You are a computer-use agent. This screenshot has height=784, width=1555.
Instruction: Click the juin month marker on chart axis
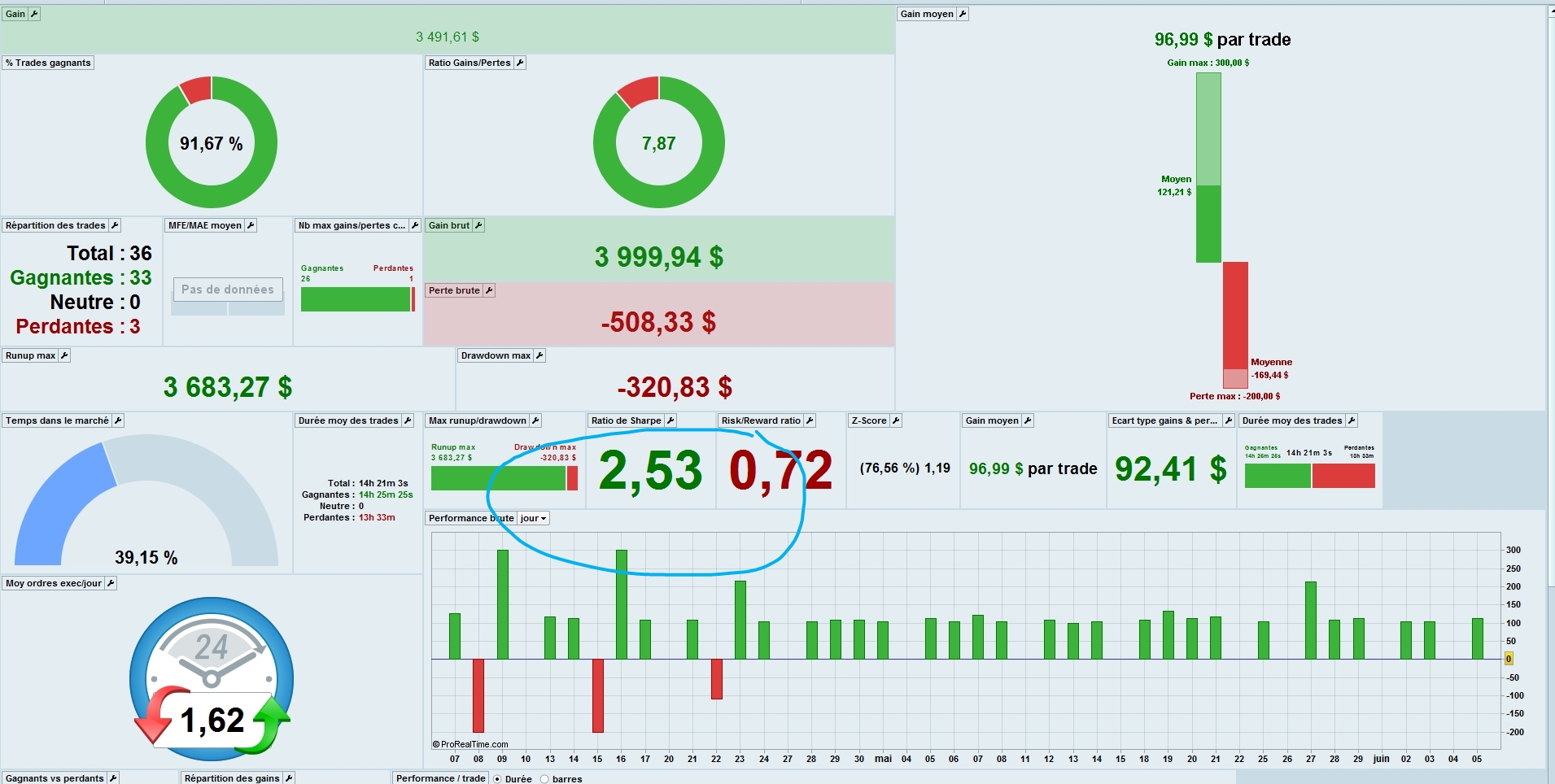pyautogui.click(x=1382, y=759)
